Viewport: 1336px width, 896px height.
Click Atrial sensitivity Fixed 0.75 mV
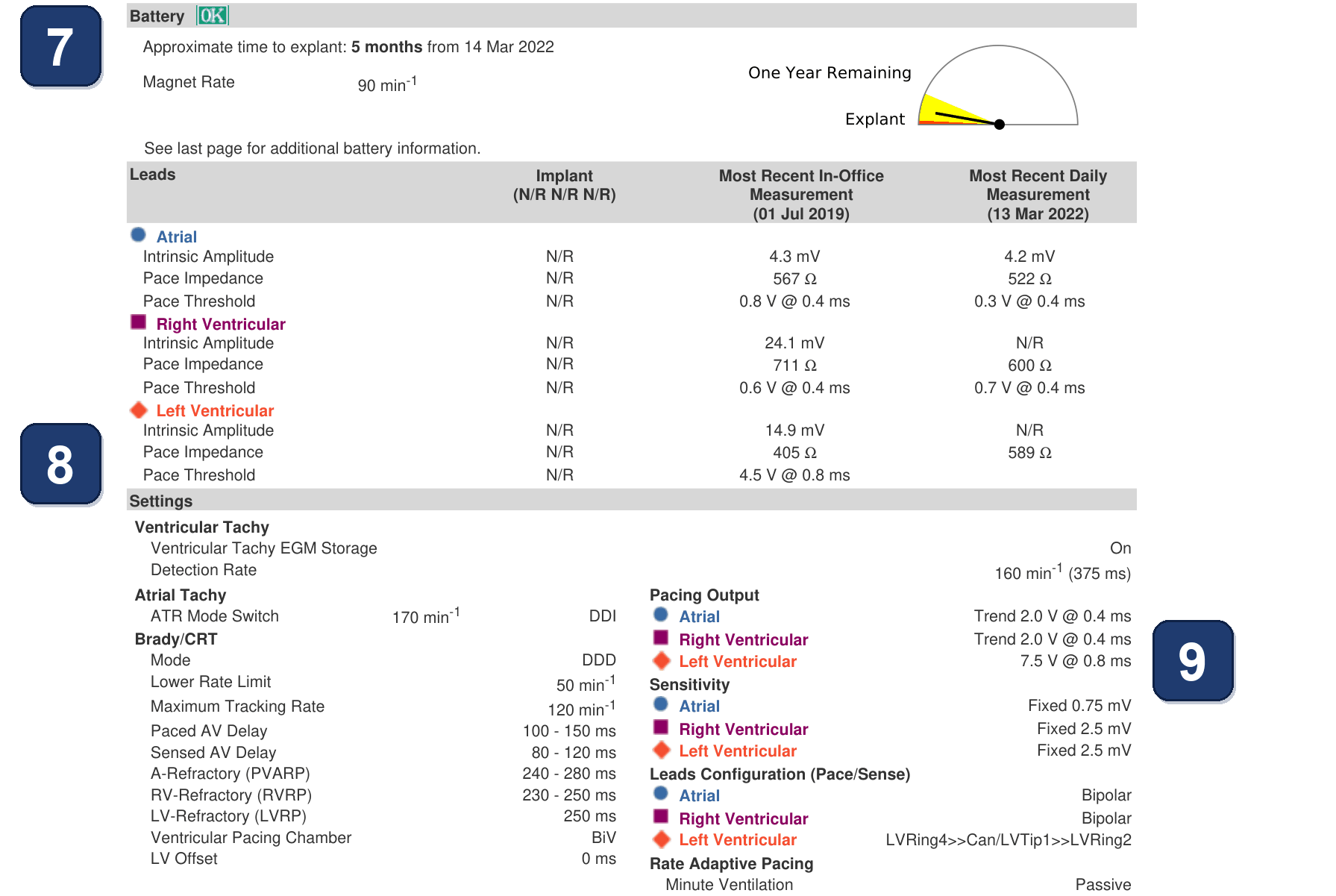[x=1079, y=706]
